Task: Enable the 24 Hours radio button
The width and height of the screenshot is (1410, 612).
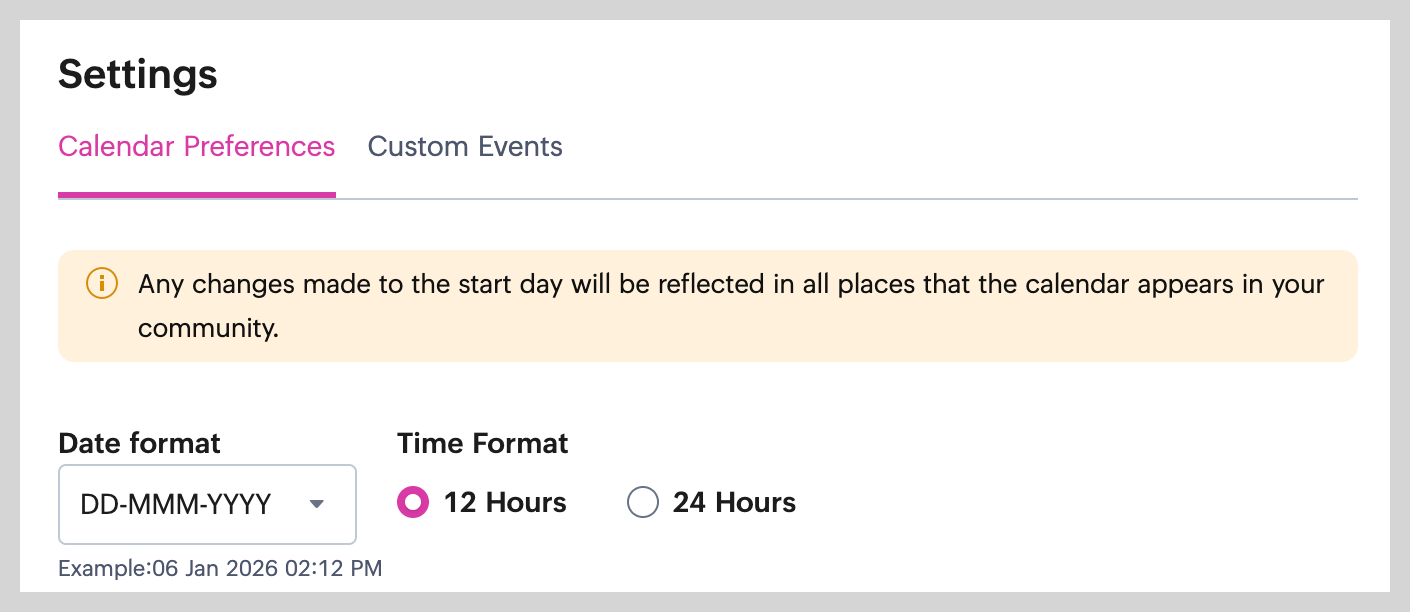Action: coord(642,502)
